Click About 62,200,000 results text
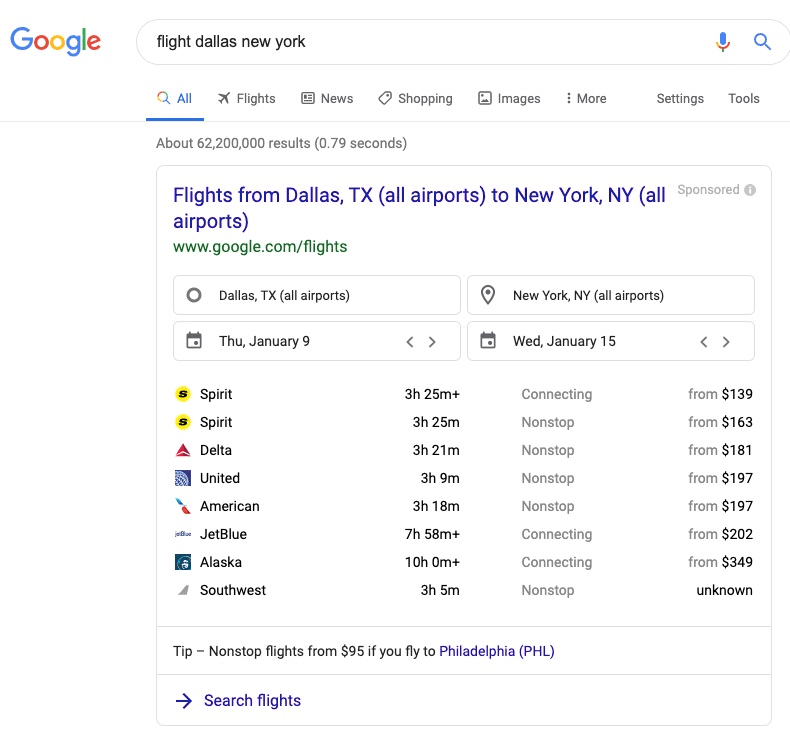Viewport: 790px width, 739px height. (x=281, y=144)
